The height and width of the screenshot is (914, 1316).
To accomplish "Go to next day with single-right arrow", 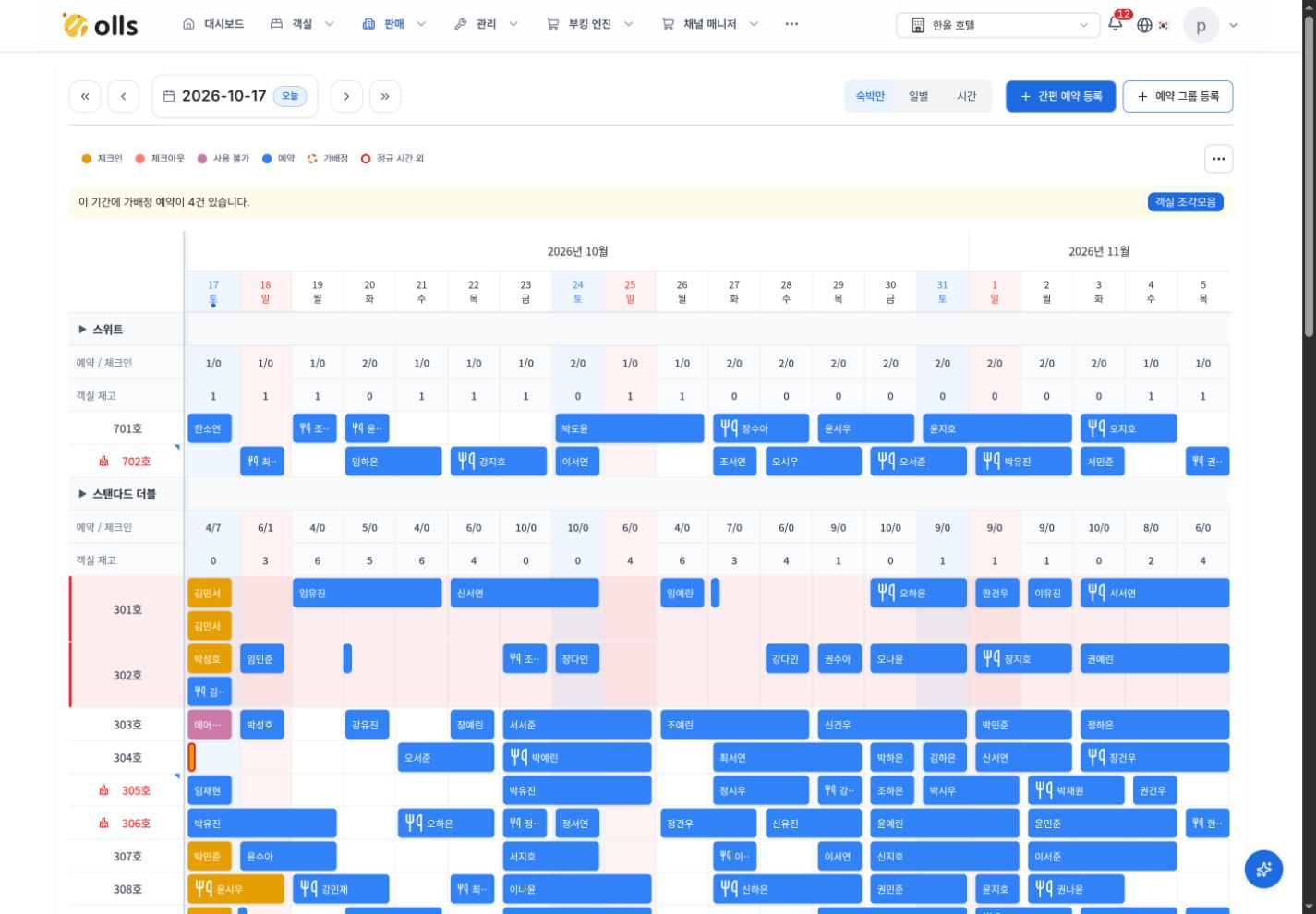I will [x=346, y=96].
